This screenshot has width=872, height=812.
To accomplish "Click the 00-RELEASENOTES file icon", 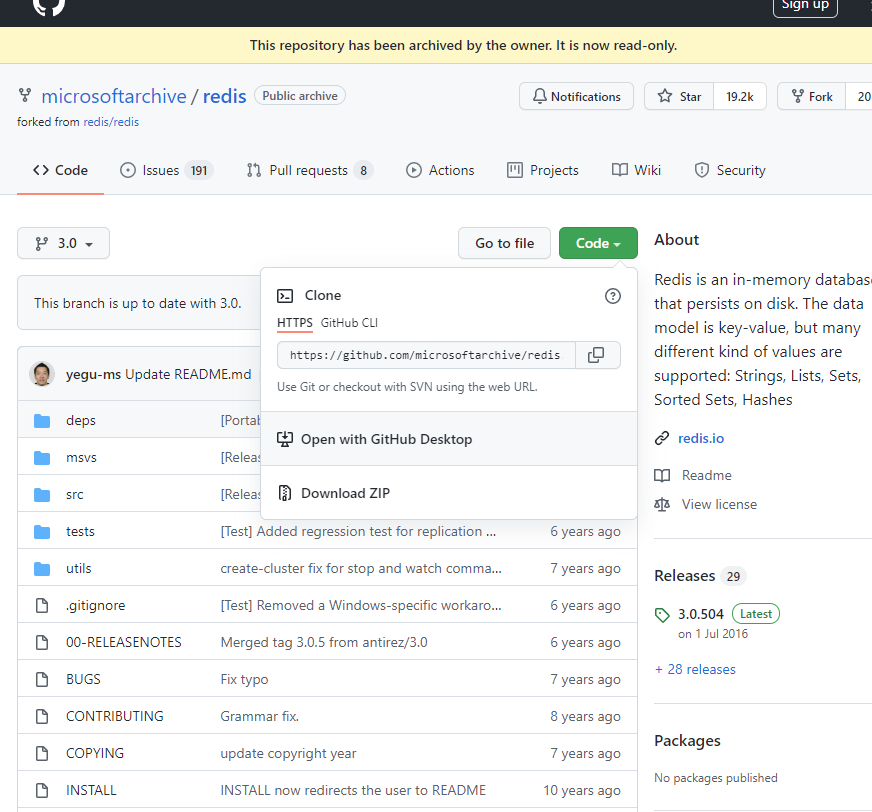I will click(x=42, y=642).
